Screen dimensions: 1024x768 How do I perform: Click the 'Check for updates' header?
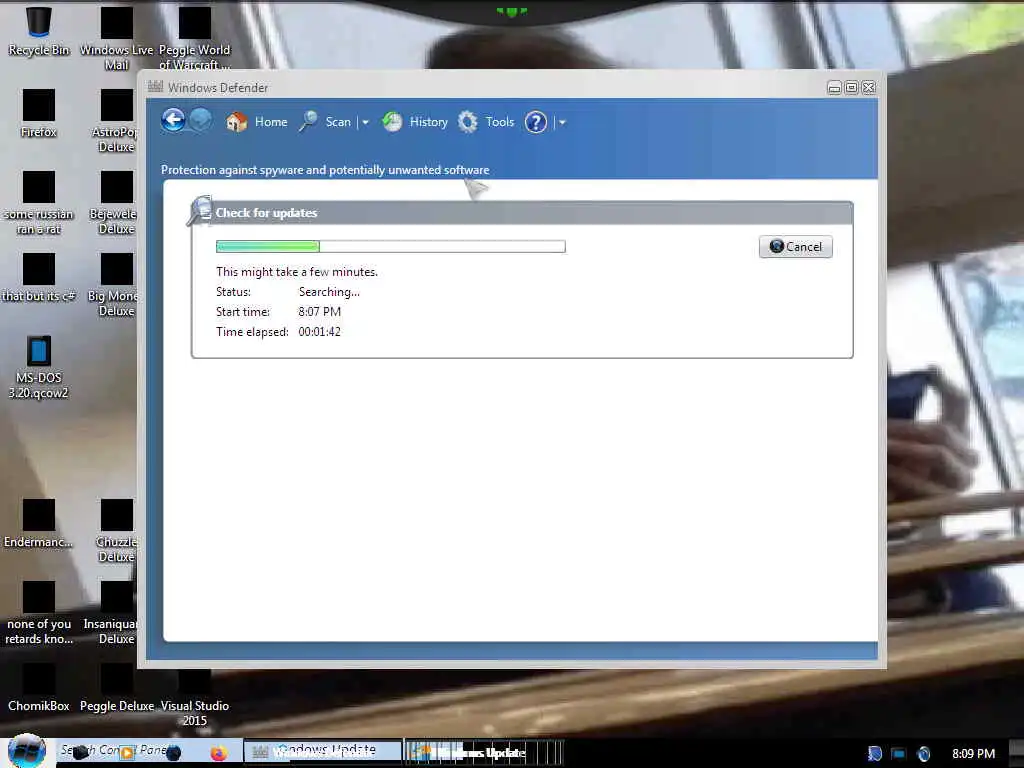(266, 213)
